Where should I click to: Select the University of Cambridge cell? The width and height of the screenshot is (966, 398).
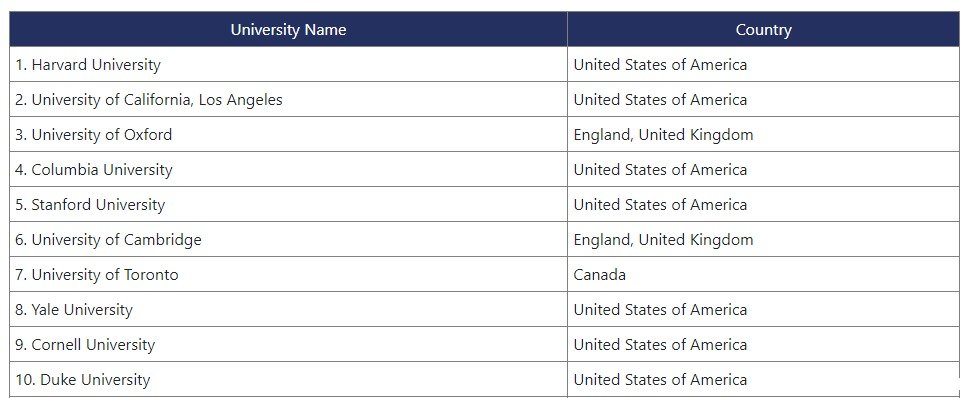[288, 240]
